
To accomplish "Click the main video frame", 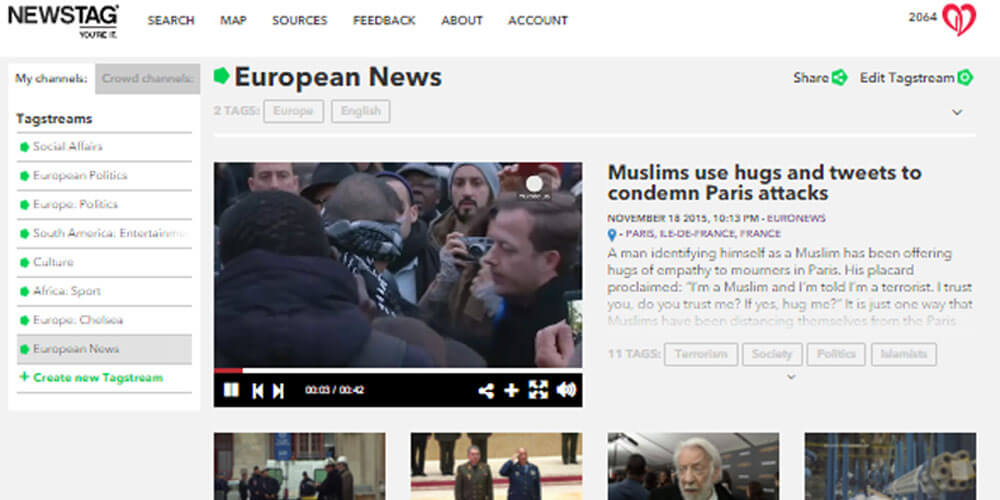I will [398, 265].
